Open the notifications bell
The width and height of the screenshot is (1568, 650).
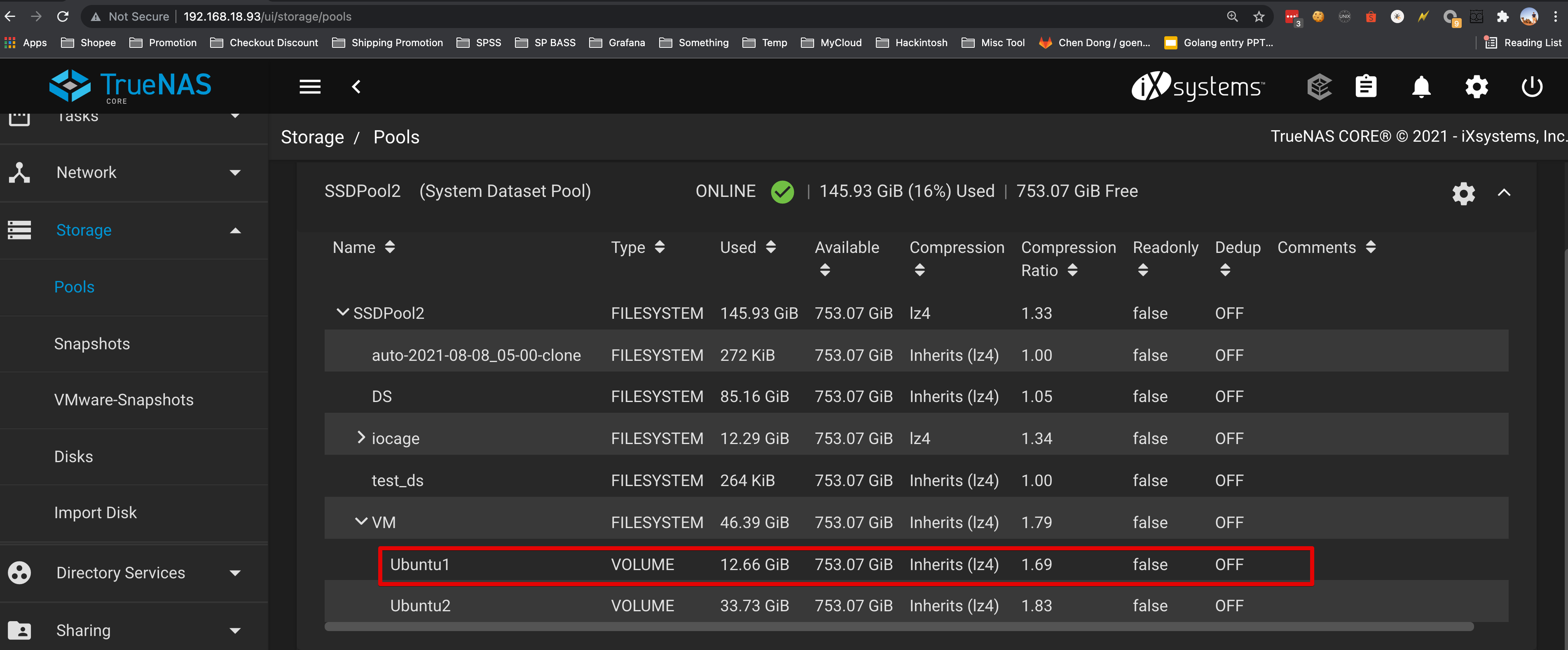[1421, 87]
